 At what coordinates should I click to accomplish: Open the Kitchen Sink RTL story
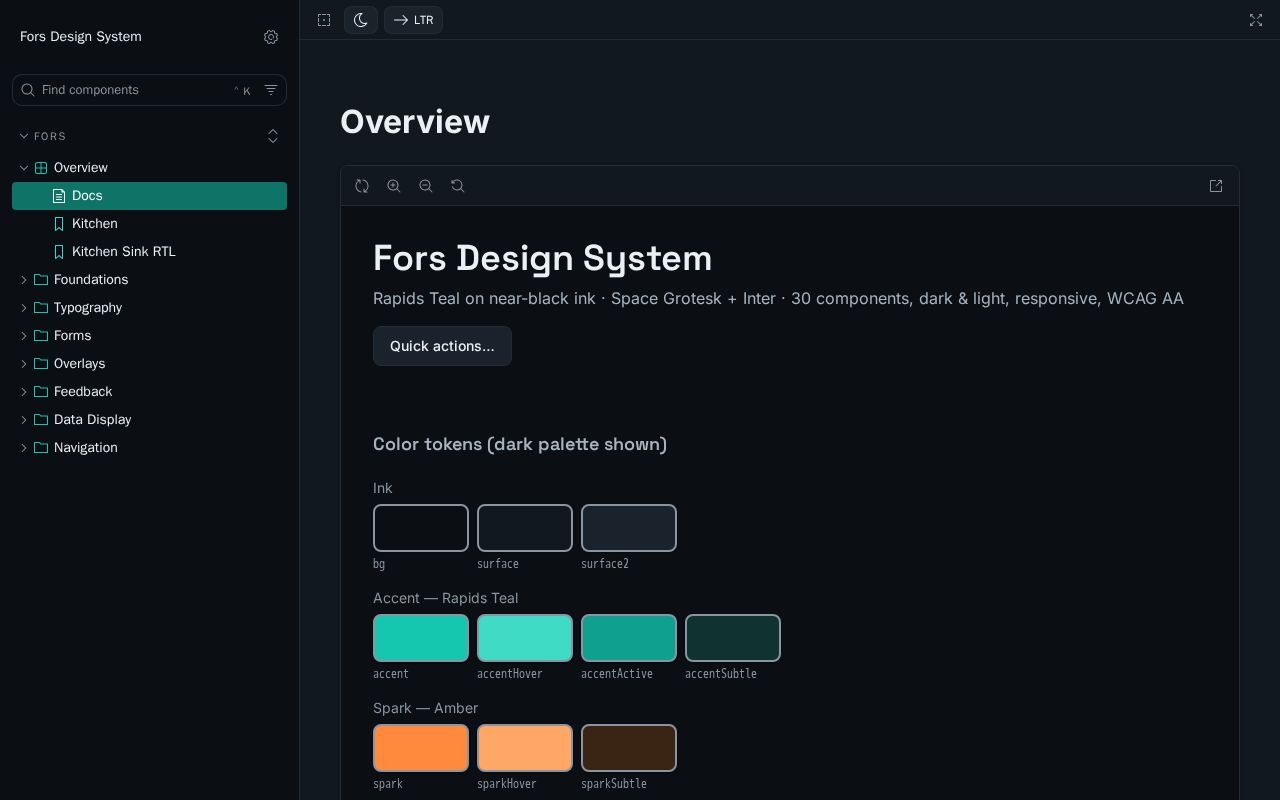point(149,252)
